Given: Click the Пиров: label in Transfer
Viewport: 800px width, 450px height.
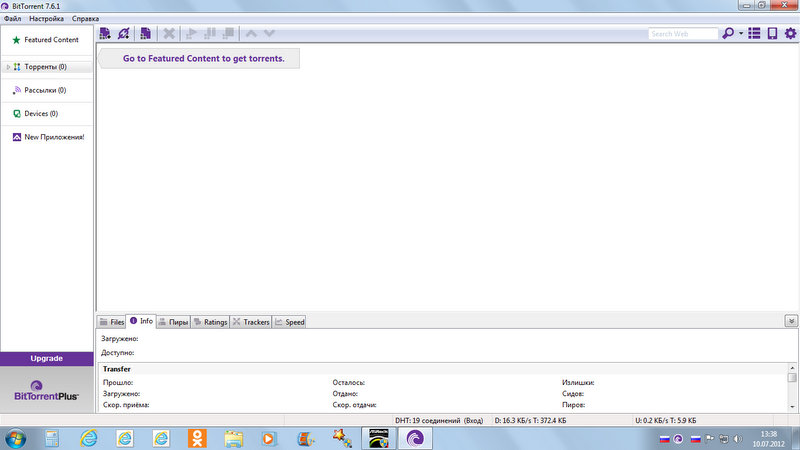Looking at the screenshot, I should point(573,405).
